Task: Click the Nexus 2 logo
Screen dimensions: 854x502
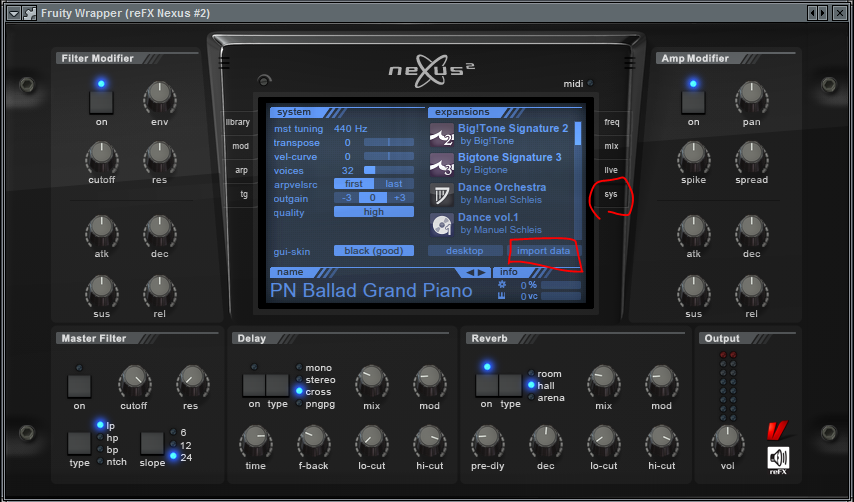Action: 431,71
